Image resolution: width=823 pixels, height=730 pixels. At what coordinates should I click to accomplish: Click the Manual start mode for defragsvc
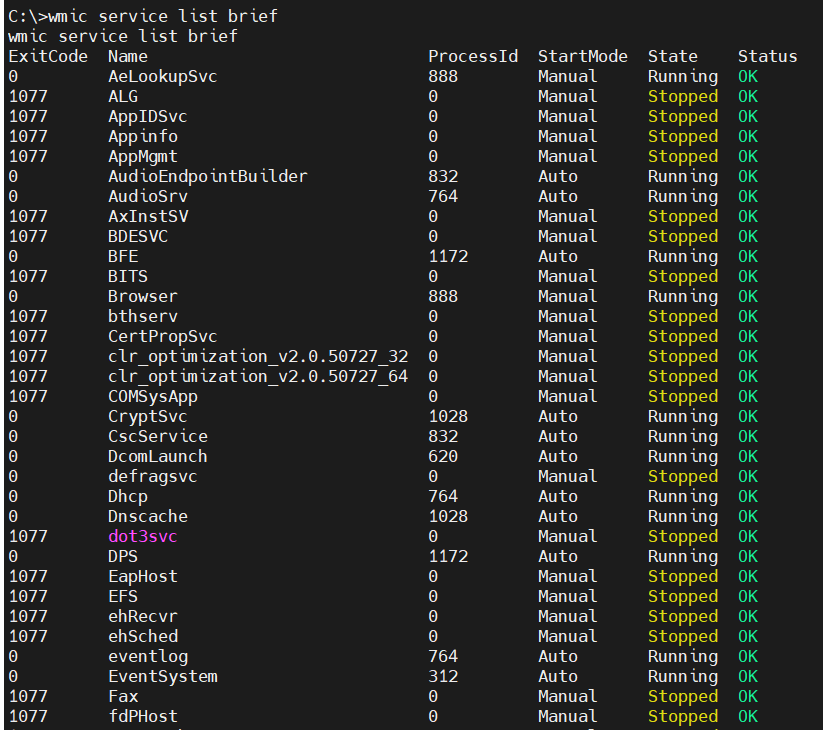coord(568,477)
